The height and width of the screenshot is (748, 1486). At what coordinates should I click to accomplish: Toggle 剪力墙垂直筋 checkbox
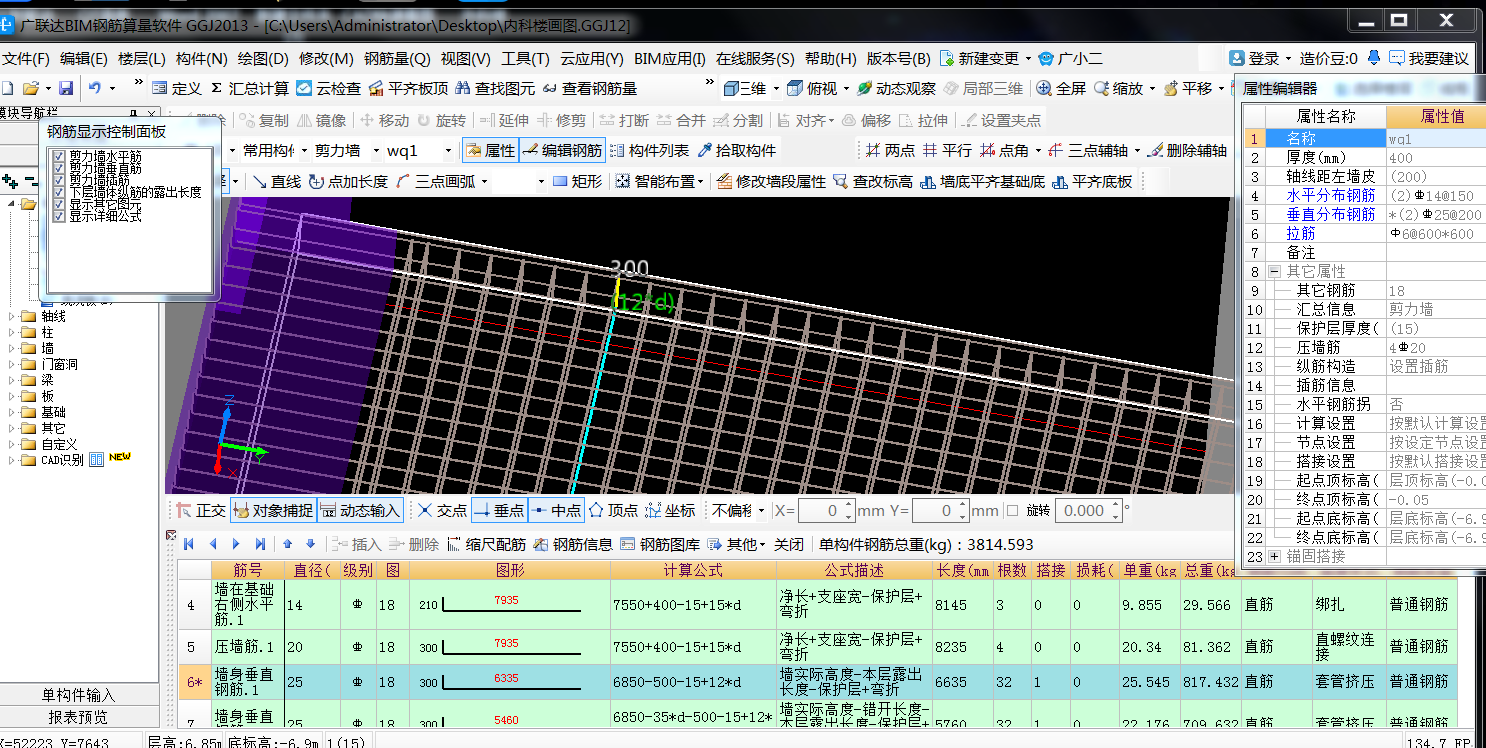[x=59, y=168]
